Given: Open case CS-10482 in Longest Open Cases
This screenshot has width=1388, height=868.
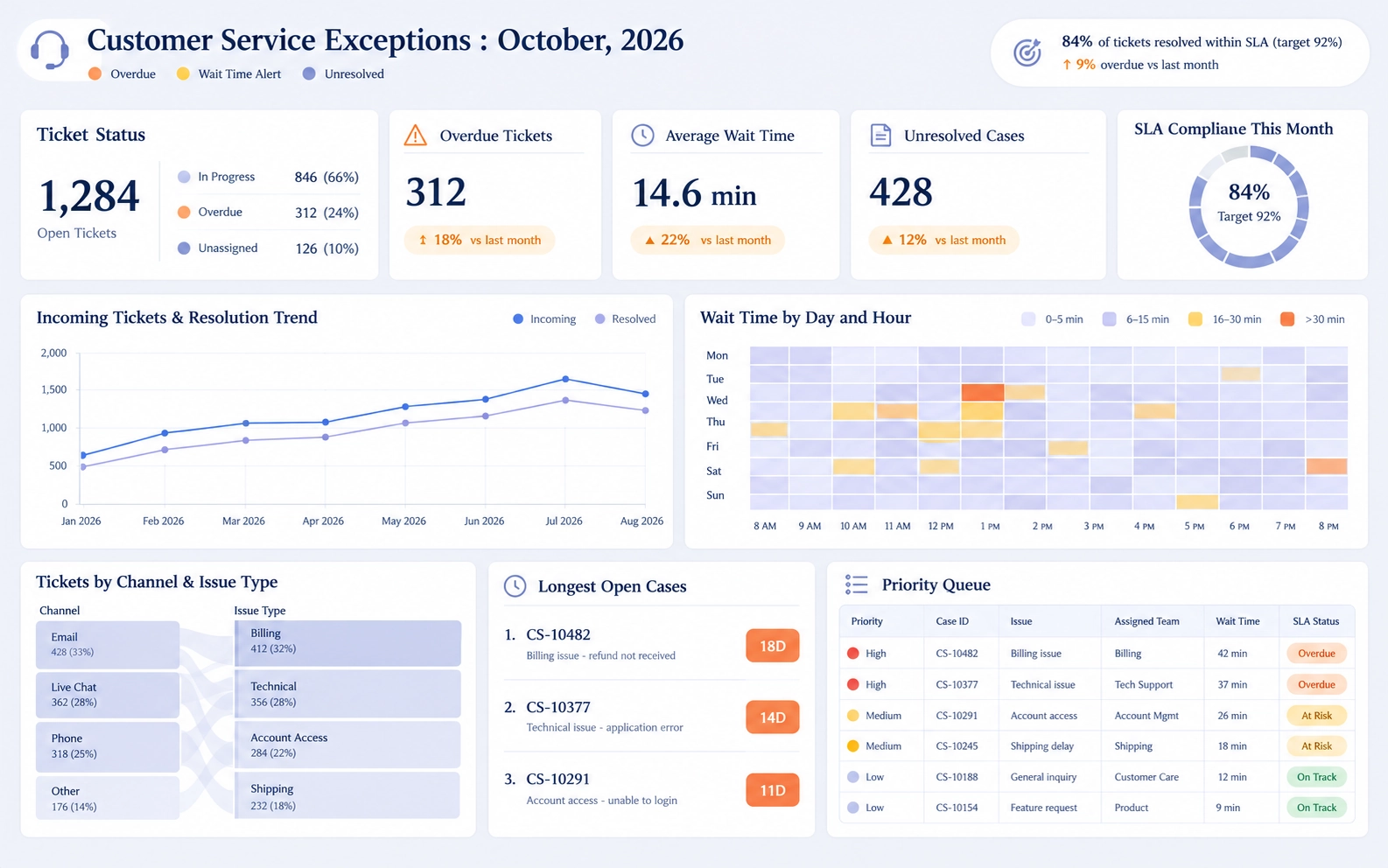Looking at the screenshot, I should coord(558,634).
